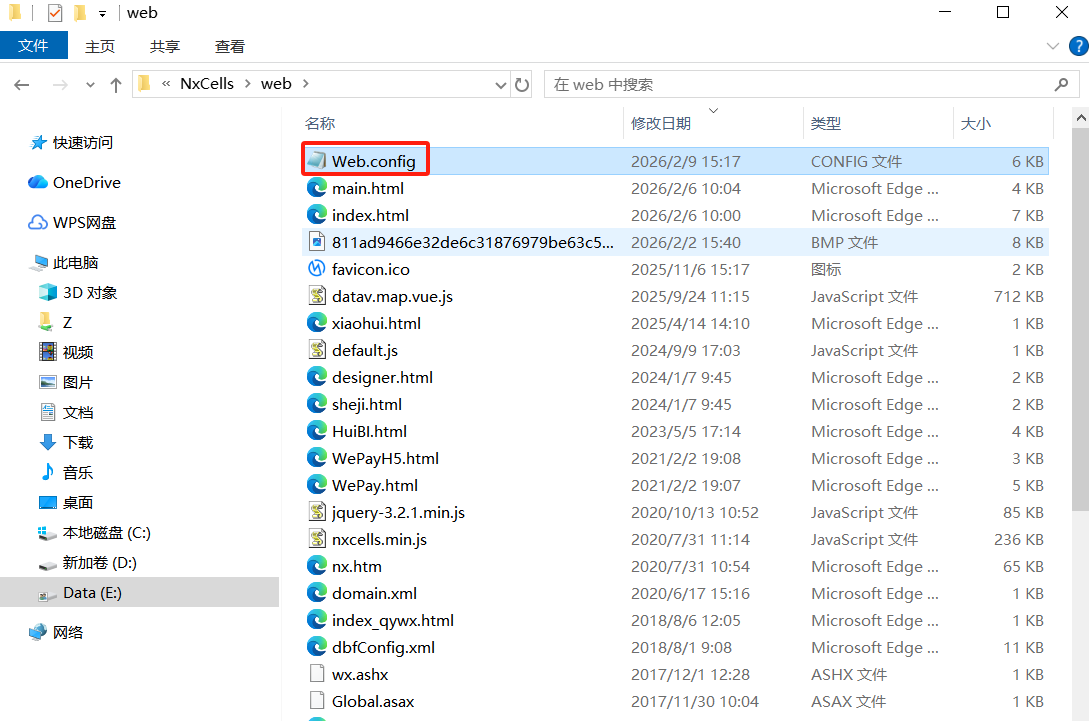Screen dimensions: 1089x721
Task: Click the back navigation arrow
Action: (x=22, y=85)
